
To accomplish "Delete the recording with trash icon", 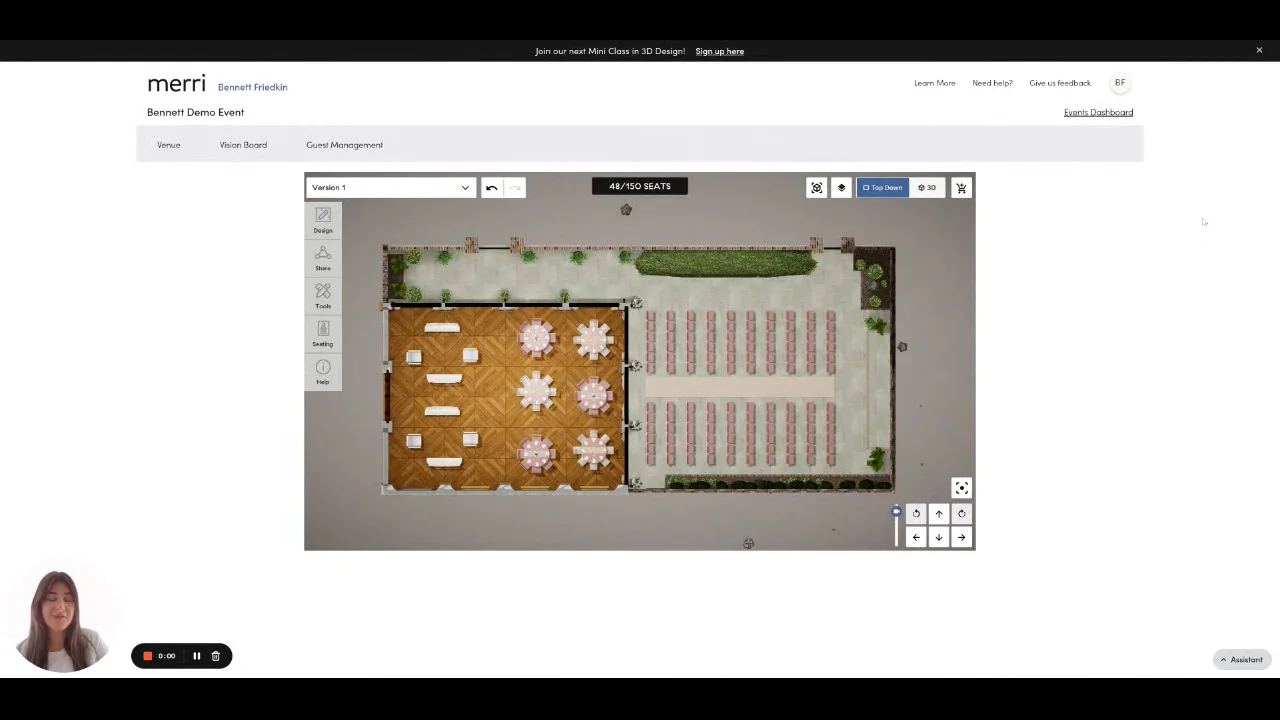I will click(x=215, y=656).
